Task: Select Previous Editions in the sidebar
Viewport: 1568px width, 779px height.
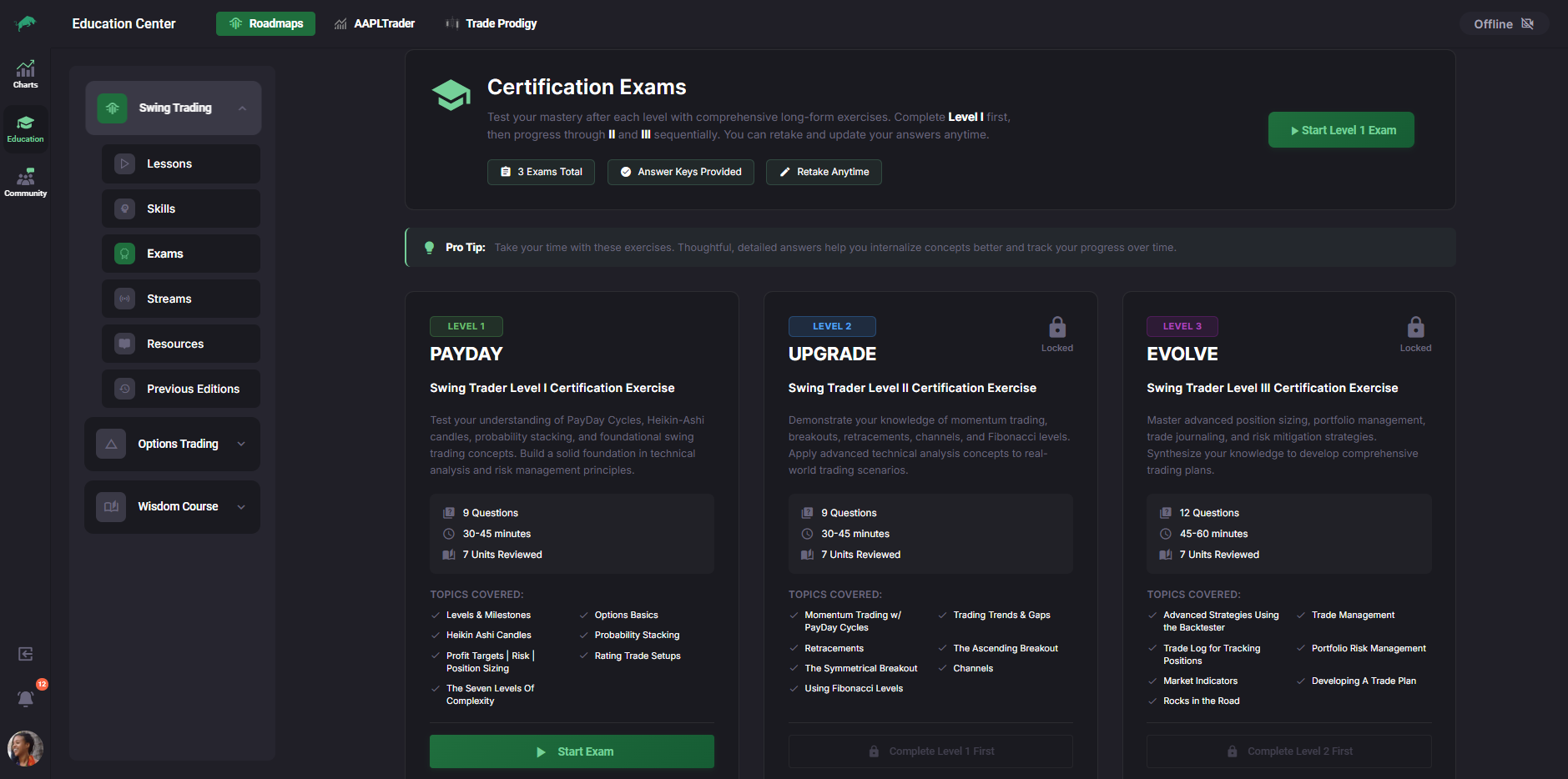Action: 181,389
